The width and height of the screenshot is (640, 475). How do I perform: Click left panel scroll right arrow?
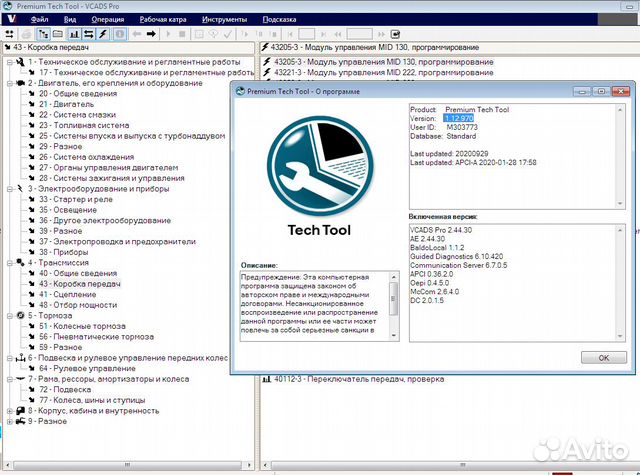[249, 465]
